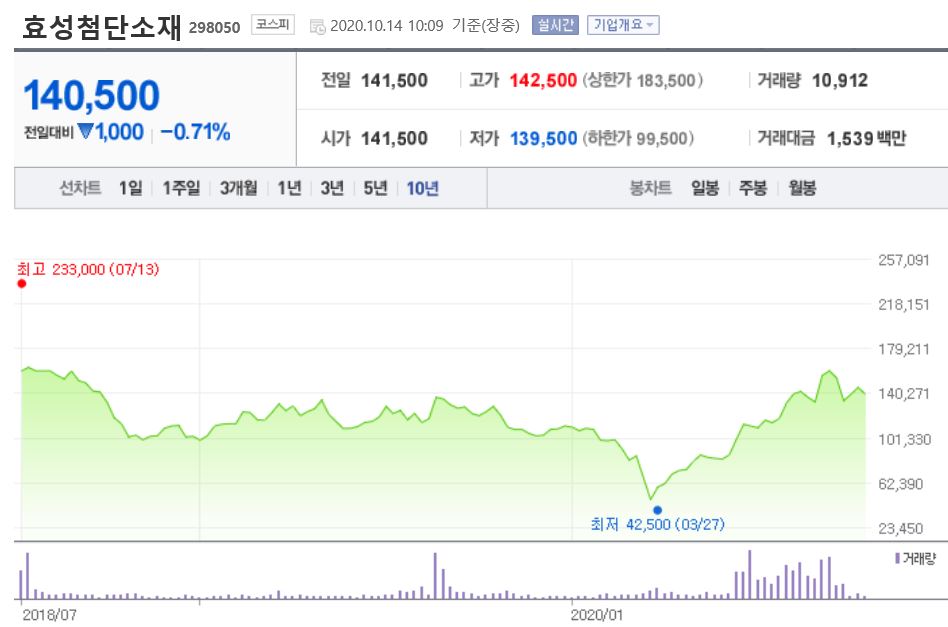Select the 3개월 line chart period

pyautogui.click(x=239, y=188)
